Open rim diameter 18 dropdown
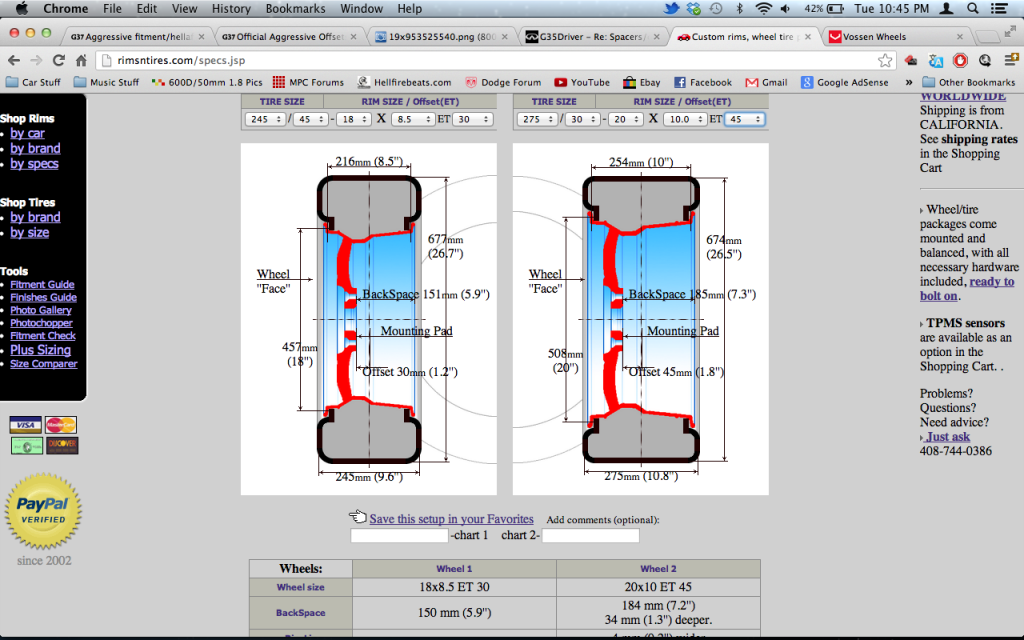 (354, 119)
